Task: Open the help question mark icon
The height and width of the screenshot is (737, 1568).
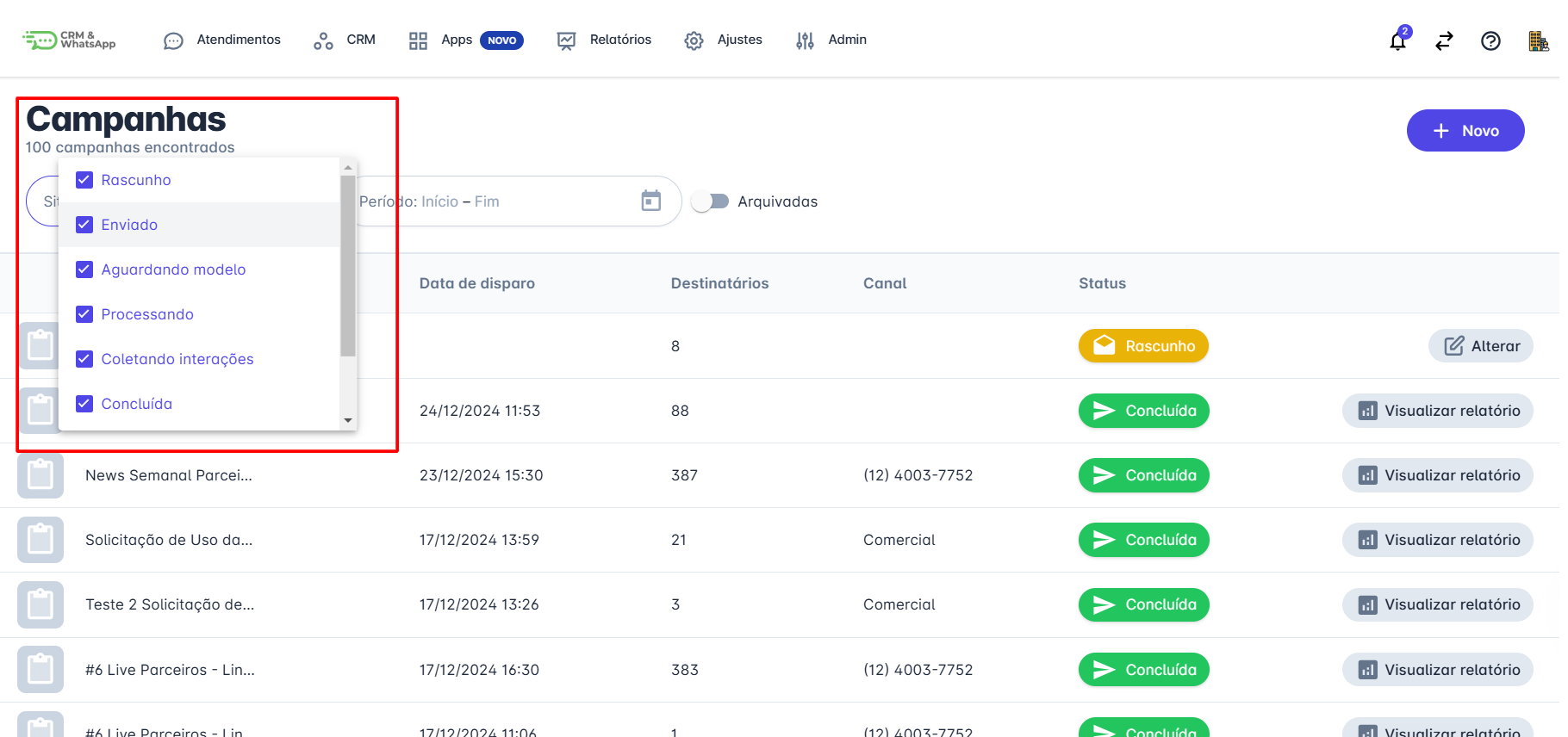Action: coord(1490,40)
